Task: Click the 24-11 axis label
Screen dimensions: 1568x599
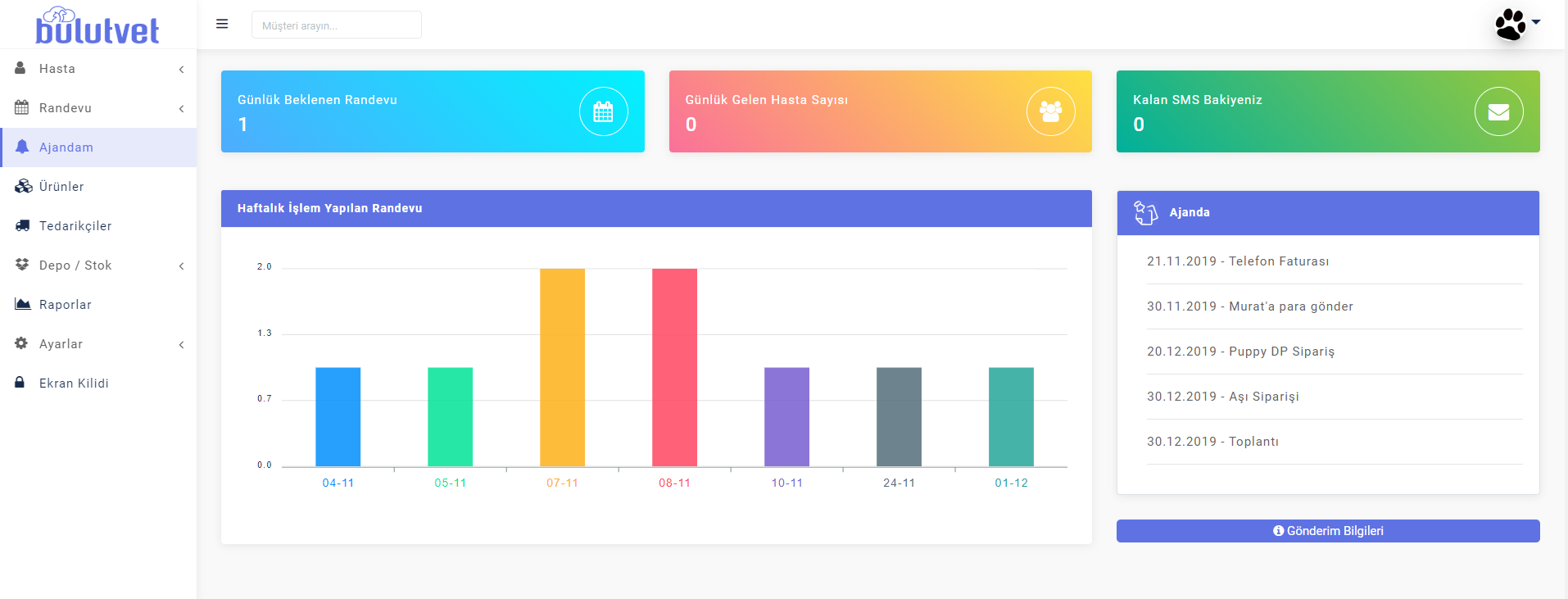Action: pos(900,483)
